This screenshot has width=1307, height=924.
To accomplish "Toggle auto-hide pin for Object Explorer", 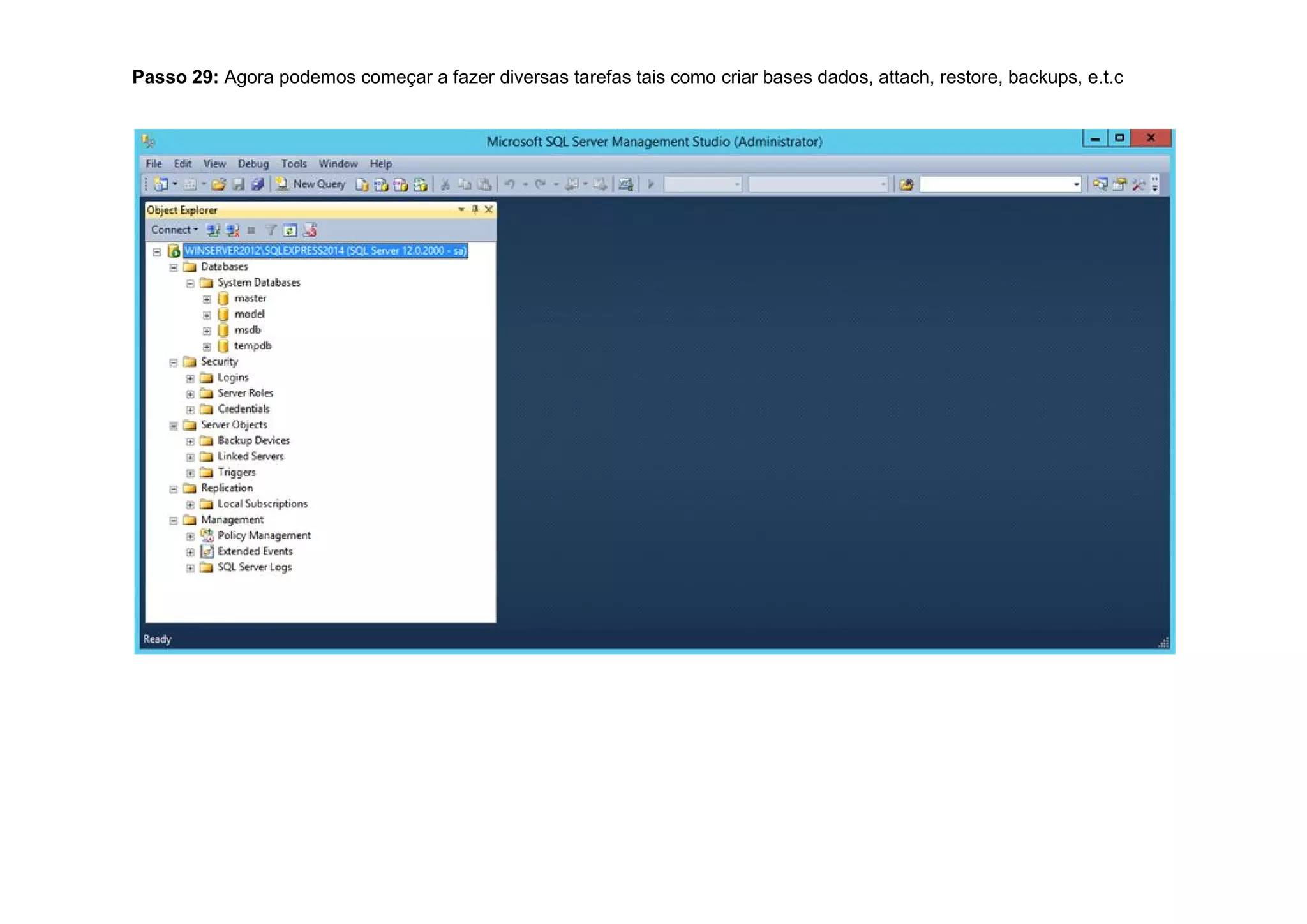I will tap(475, 209).
